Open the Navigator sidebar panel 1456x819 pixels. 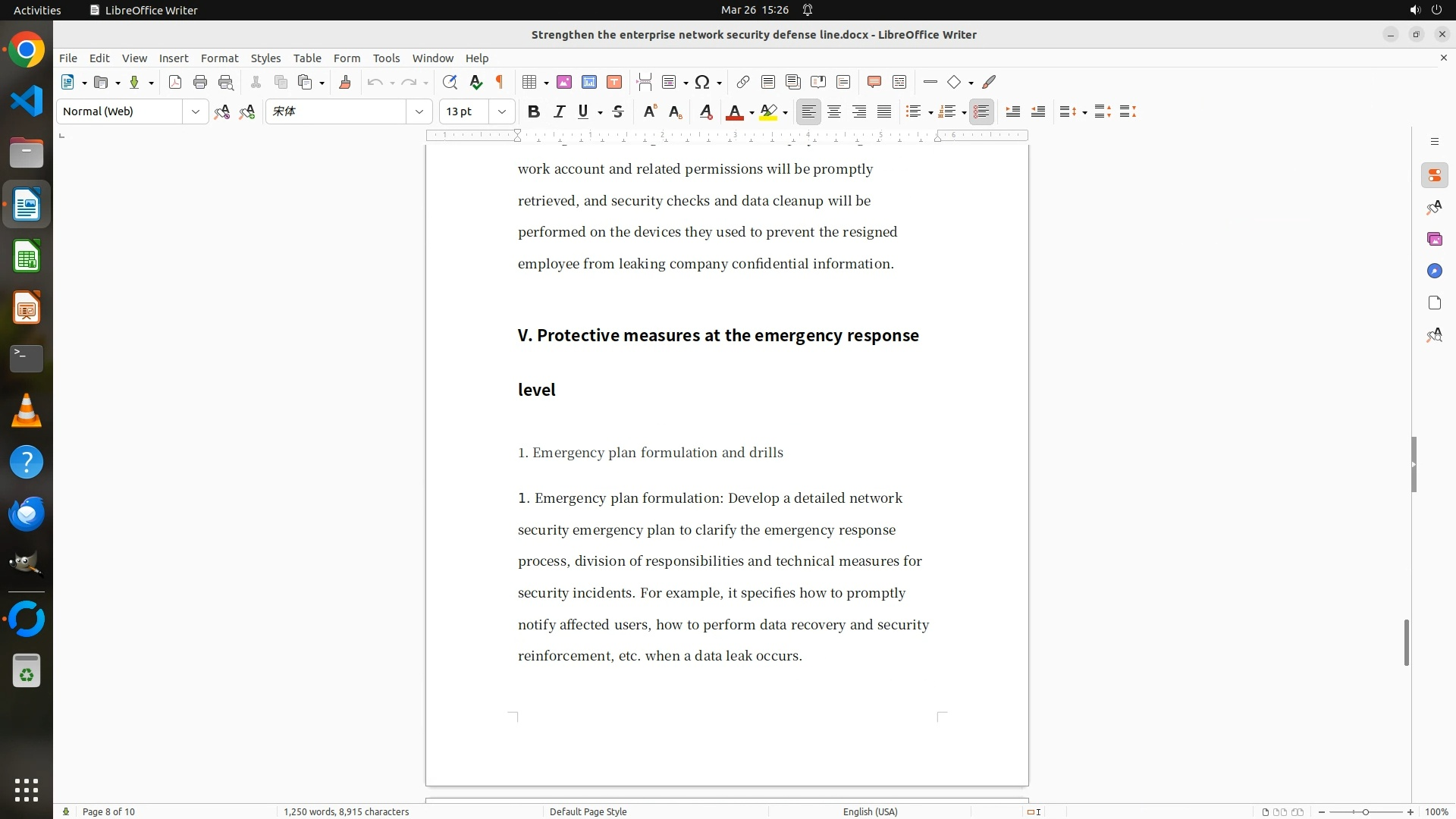point(1434,271)
